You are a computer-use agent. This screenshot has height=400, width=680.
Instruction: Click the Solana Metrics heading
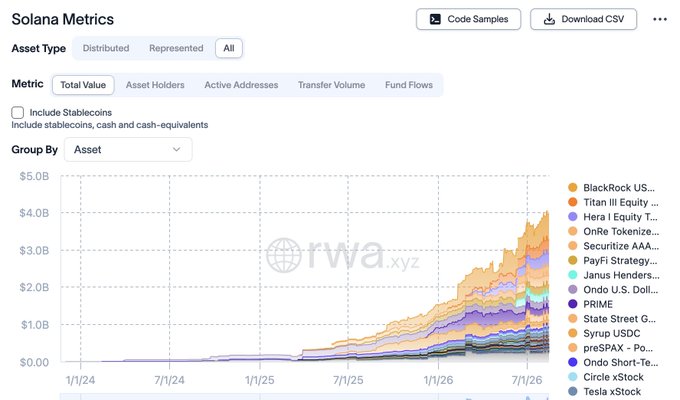coord(62,20)
